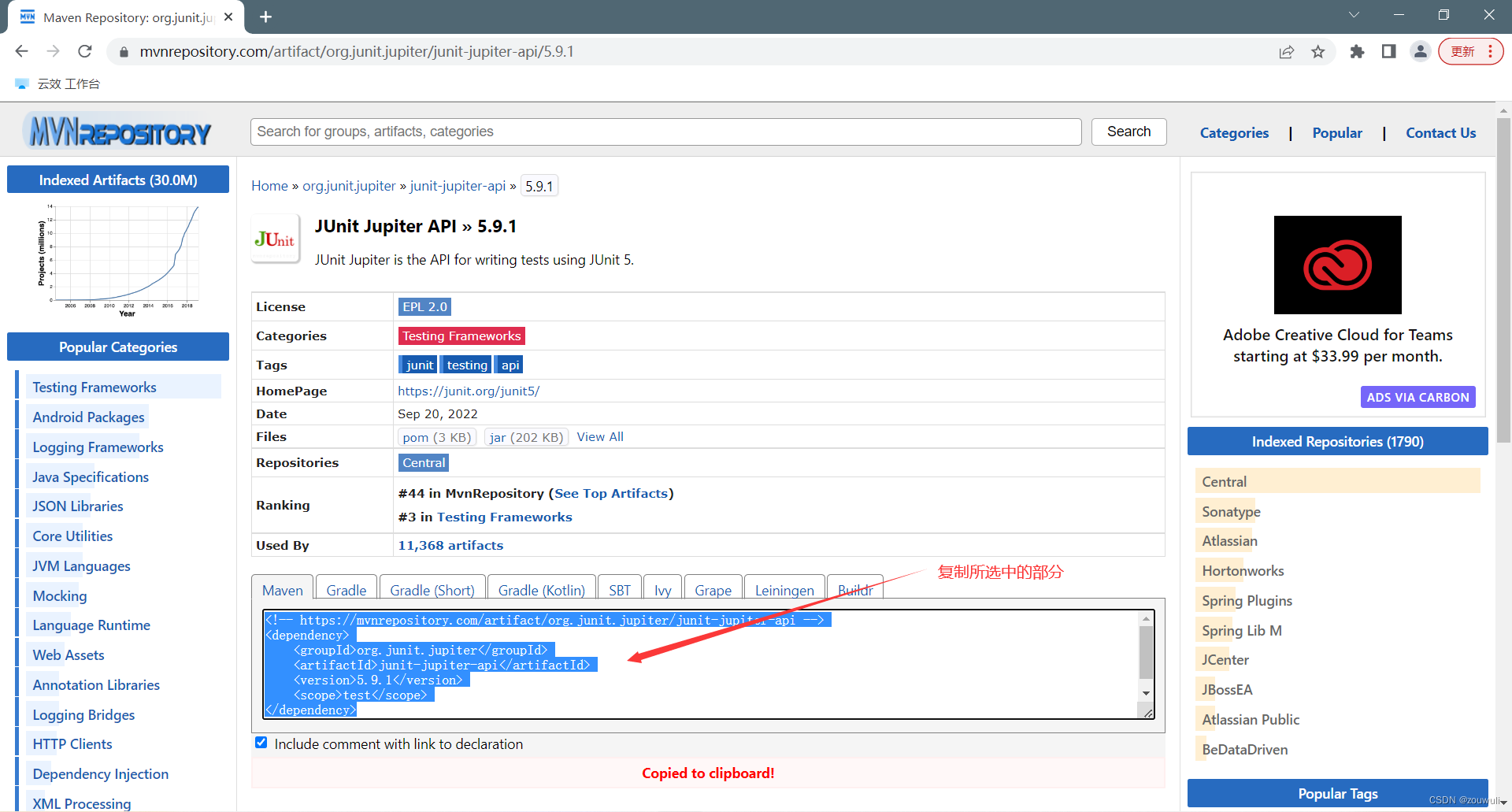Close the Maven Repository tab

pos(228,17)
